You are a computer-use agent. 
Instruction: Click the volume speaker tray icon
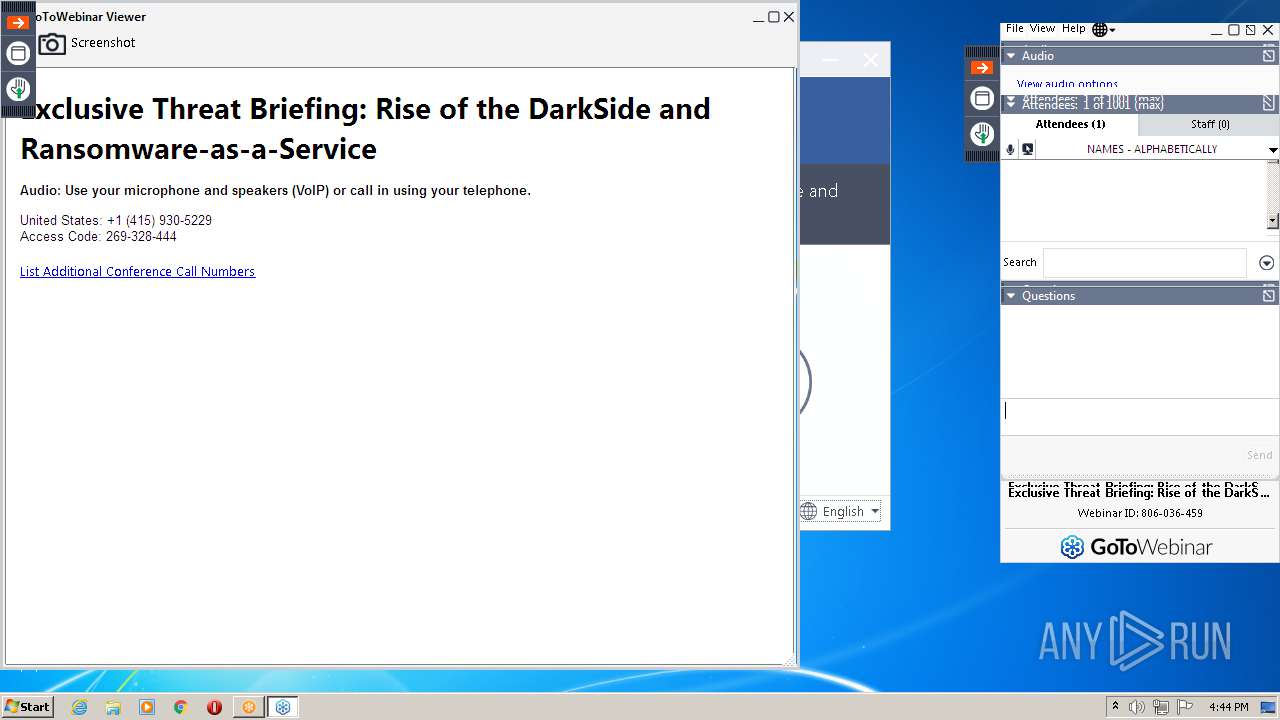(1137, 707)
